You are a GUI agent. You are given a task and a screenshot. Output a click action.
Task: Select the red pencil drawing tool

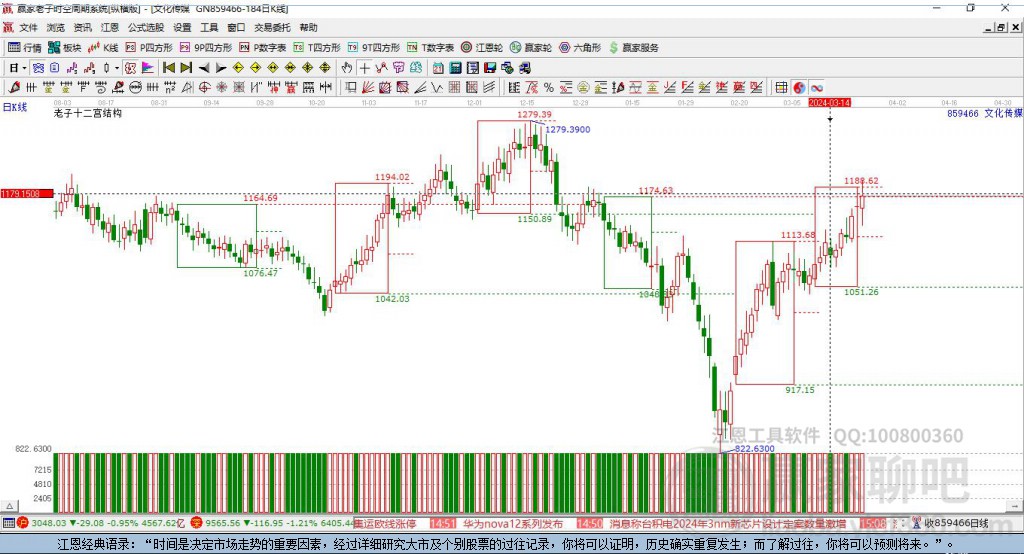click(14, 88)
